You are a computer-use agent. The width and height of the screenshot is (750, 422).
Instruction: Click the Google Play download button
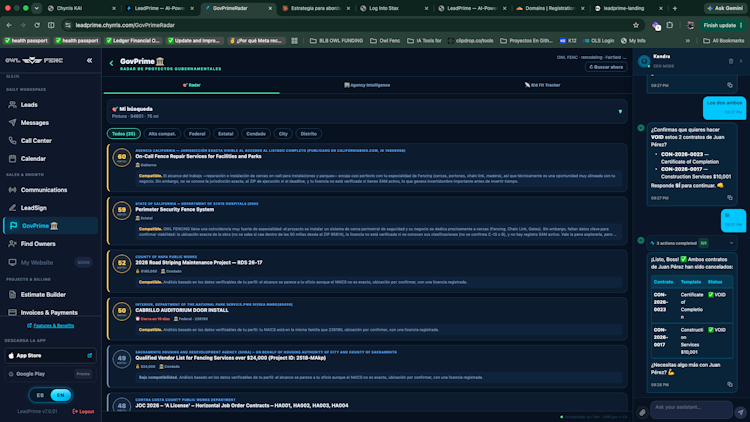pyautogui.click(x=50, y=374)
